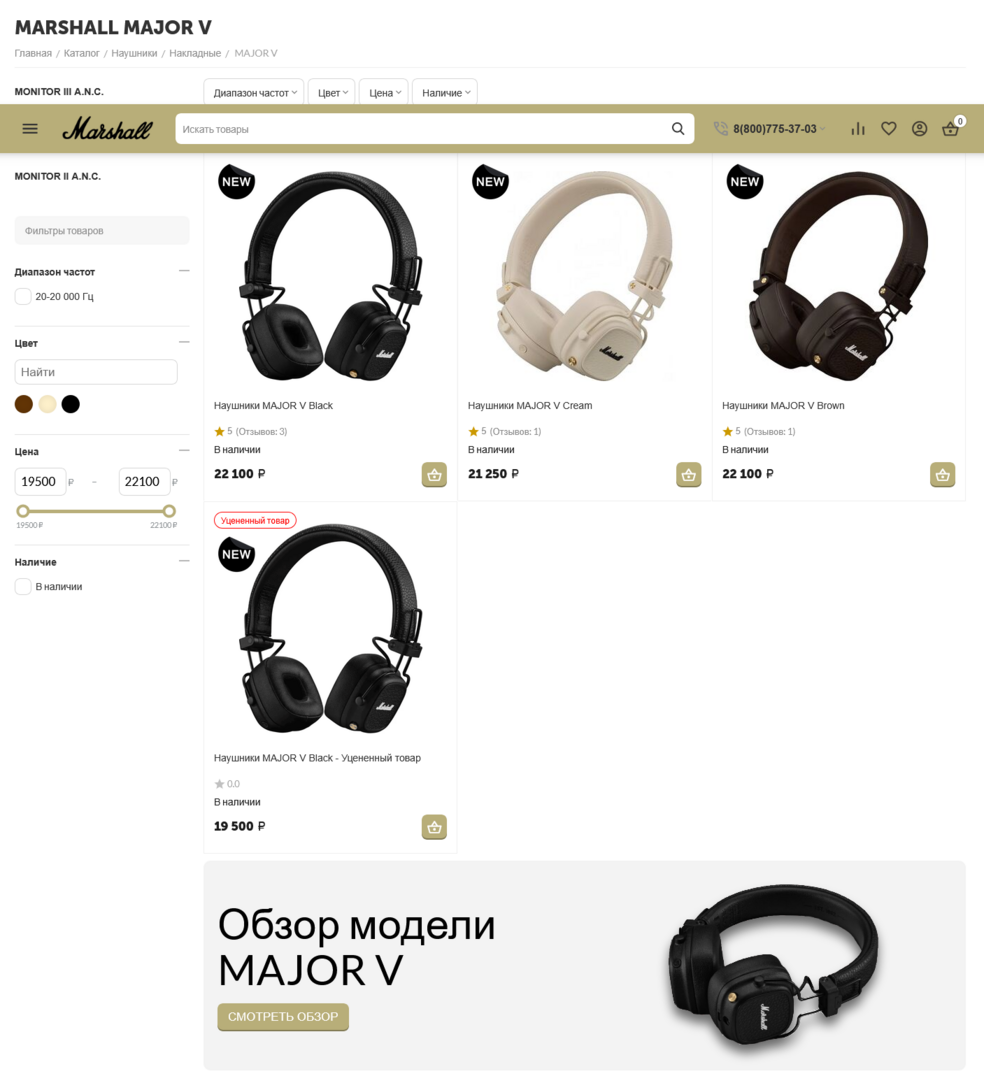The height and width of the screenshot is (1090, 984).
Task: Select the brown color swatch
Action: [x=24, y=404]
